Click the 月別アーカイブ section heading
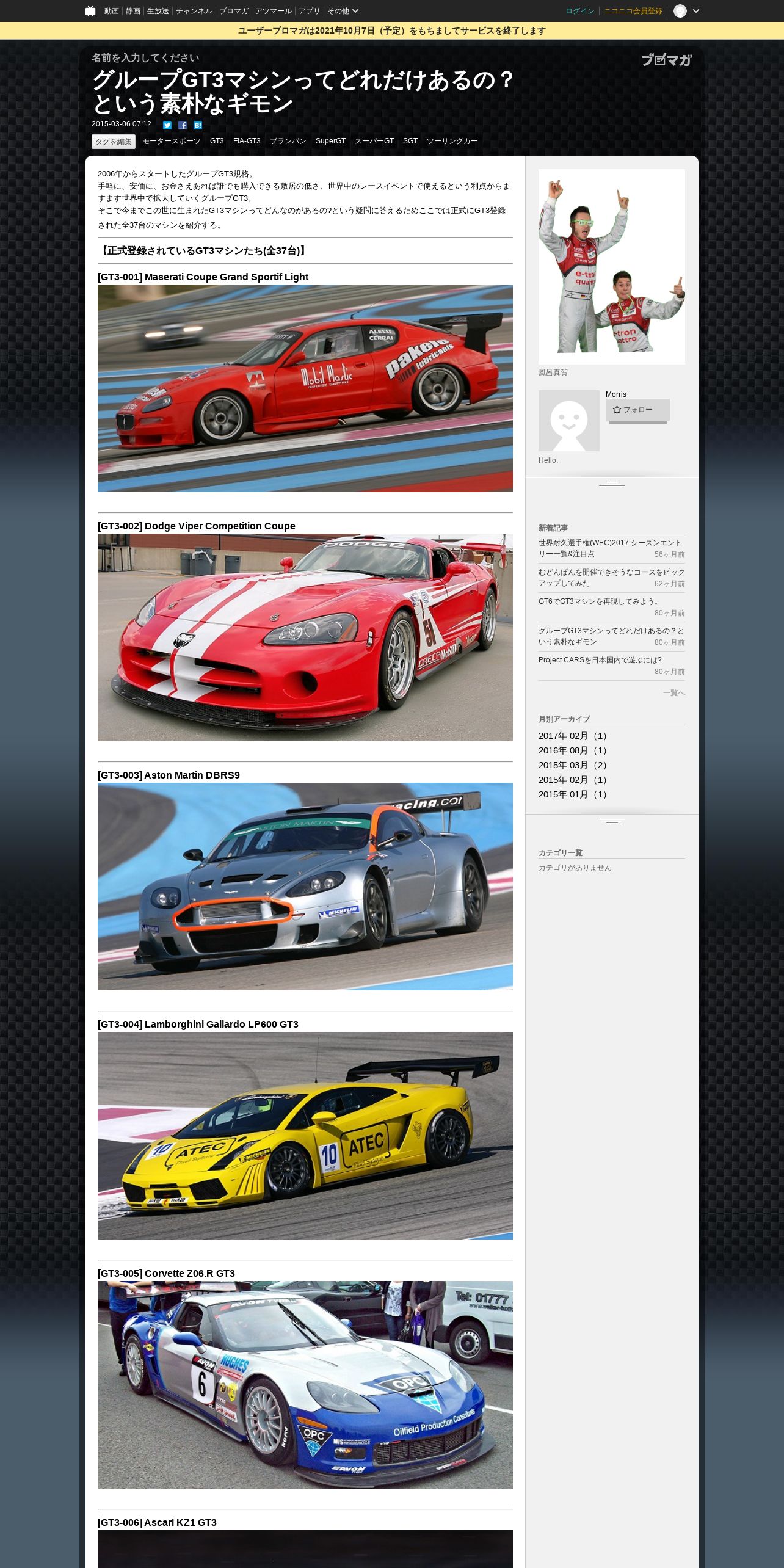 564,719
